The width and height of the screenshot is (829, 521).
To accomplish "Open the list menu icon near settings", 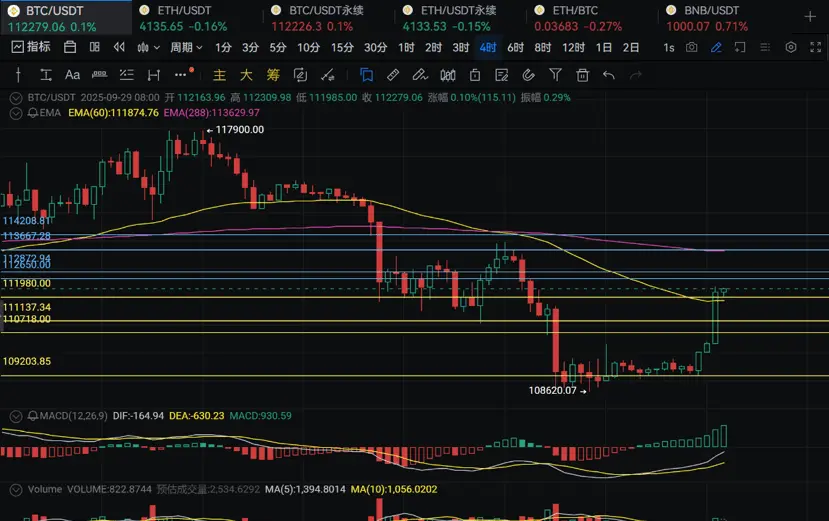I will point(765,47).
